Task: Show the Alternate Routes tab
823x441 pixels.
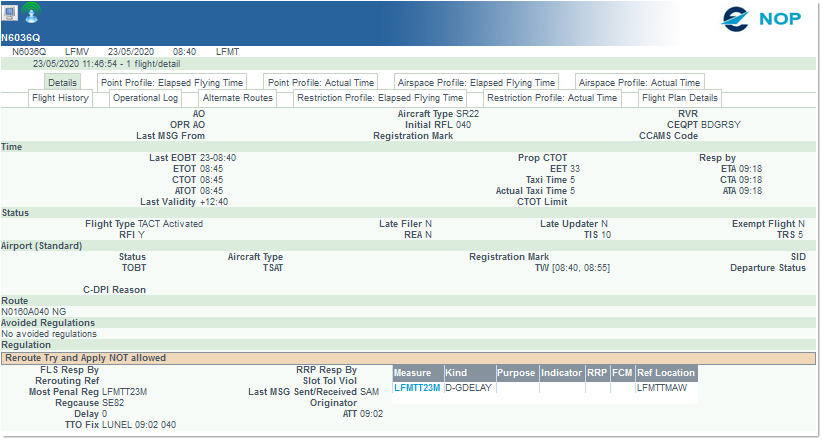Action: coord(238,98)
